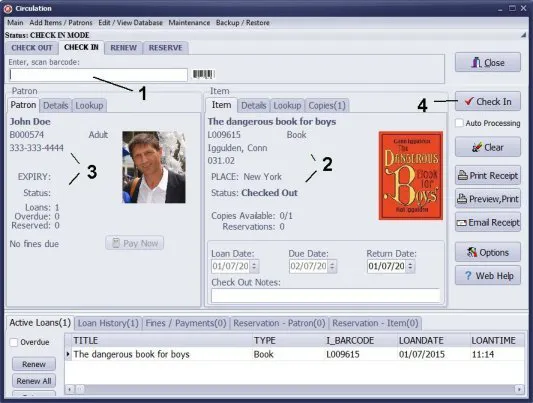The height and width of the screenshot is (403, 533).
Task: Click the Renew button
Action: pos(34,364)
